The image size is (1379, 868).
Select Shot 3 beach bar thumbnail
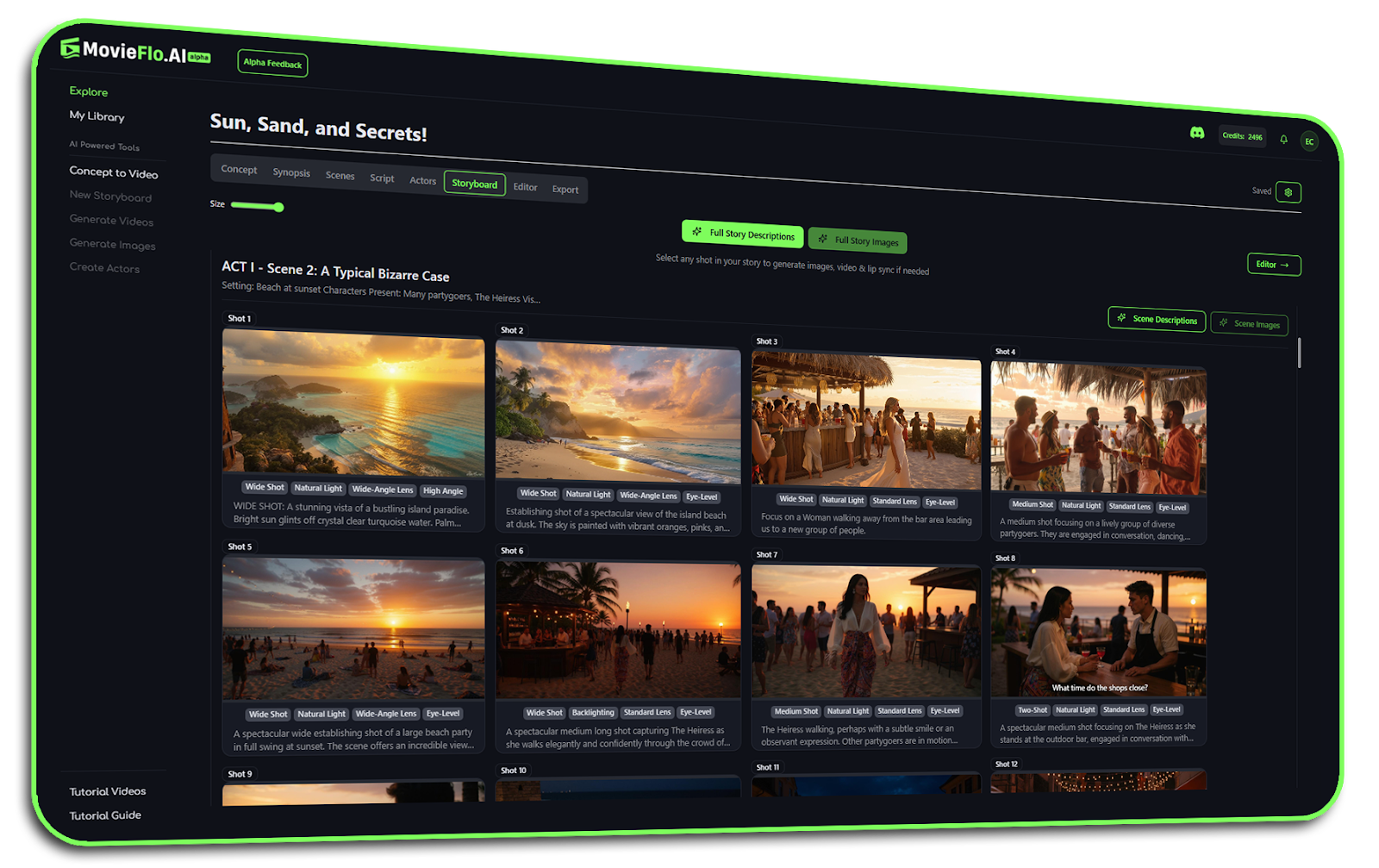(x=866, y=421)
